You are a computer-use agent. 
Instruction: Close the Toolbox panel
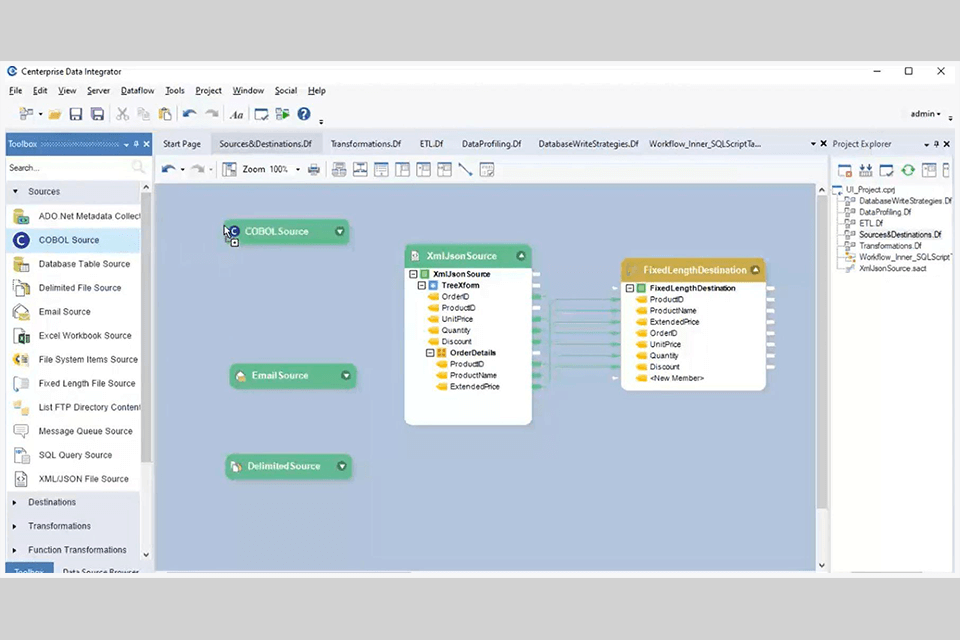[147, 144]
